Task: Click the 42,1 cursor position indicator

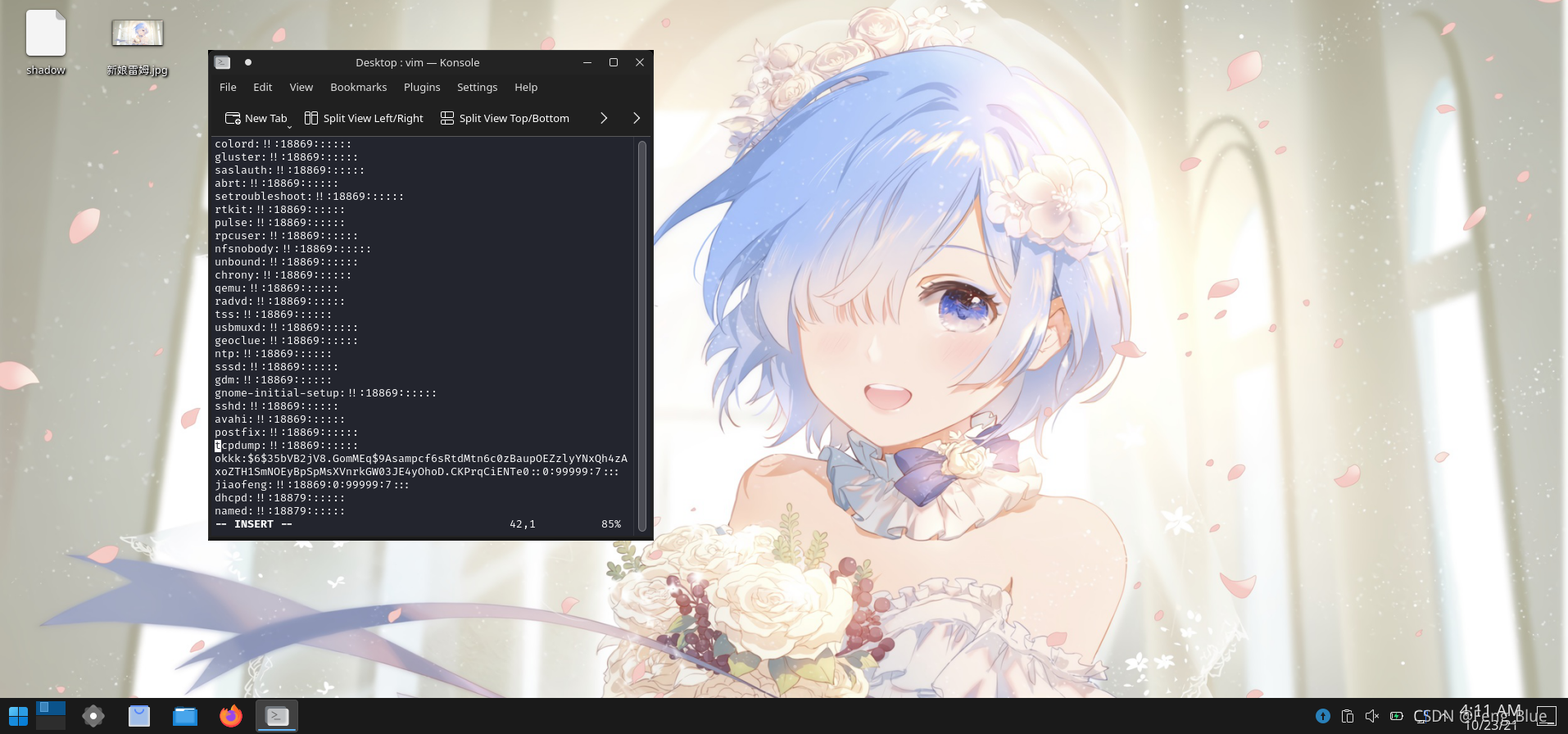Action: click(x=523, y=524)
